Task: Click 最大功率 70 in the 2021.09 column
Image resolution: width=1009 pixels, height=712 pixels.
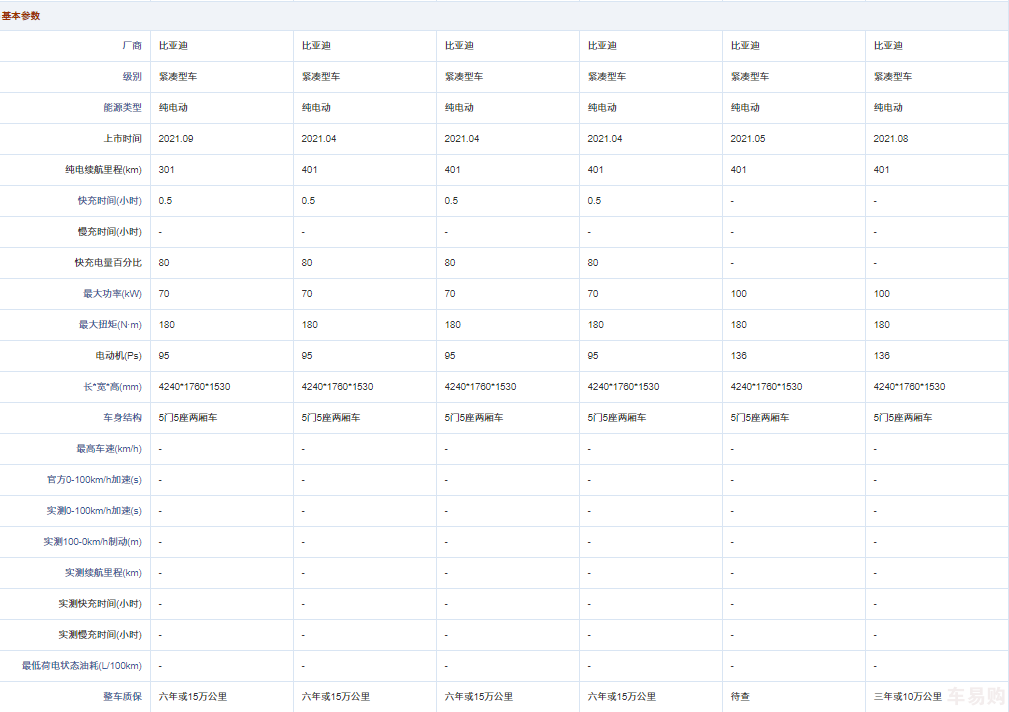Action: 164,294
